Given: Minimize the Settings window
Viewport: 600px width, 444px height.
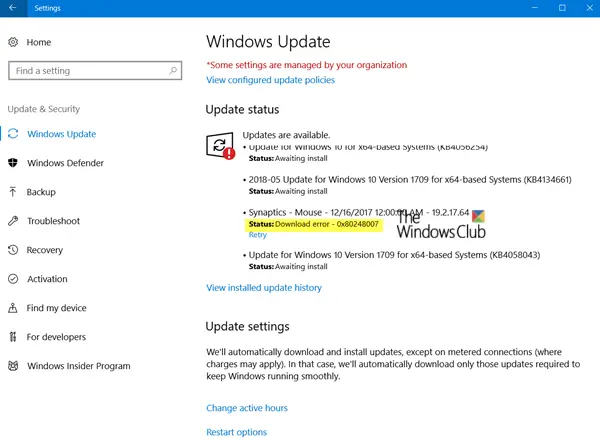Looking at the screenshot, I should 535,8.
